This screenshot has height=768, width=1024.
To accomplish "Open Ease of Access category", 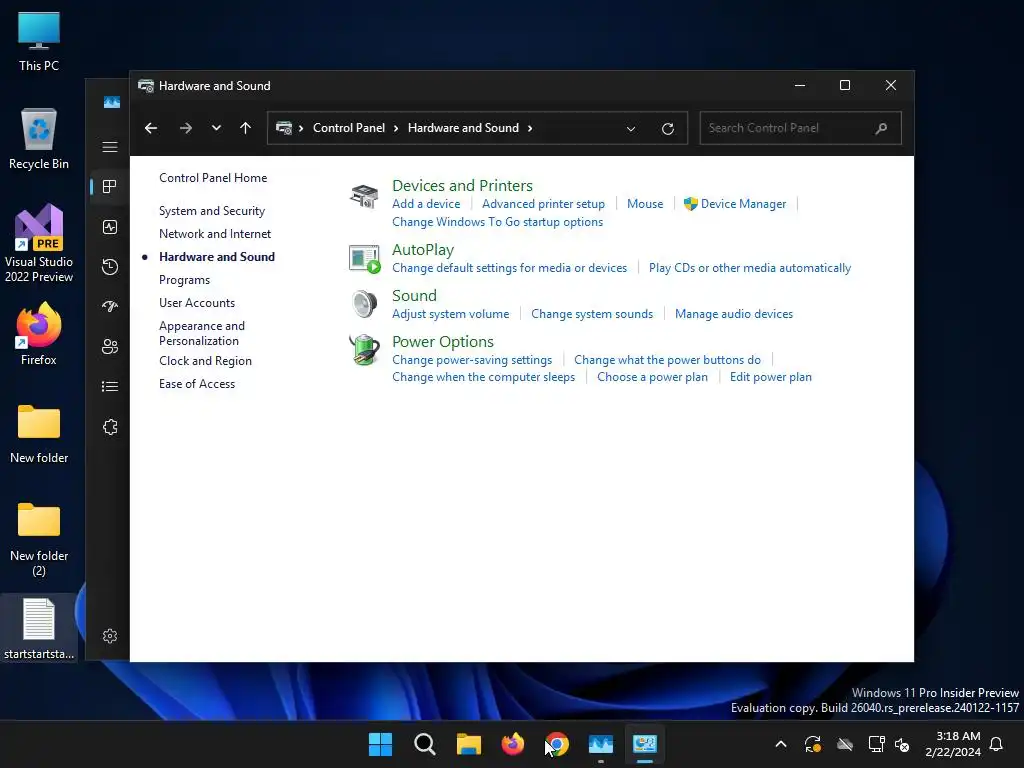I will (x=197, y=384).
